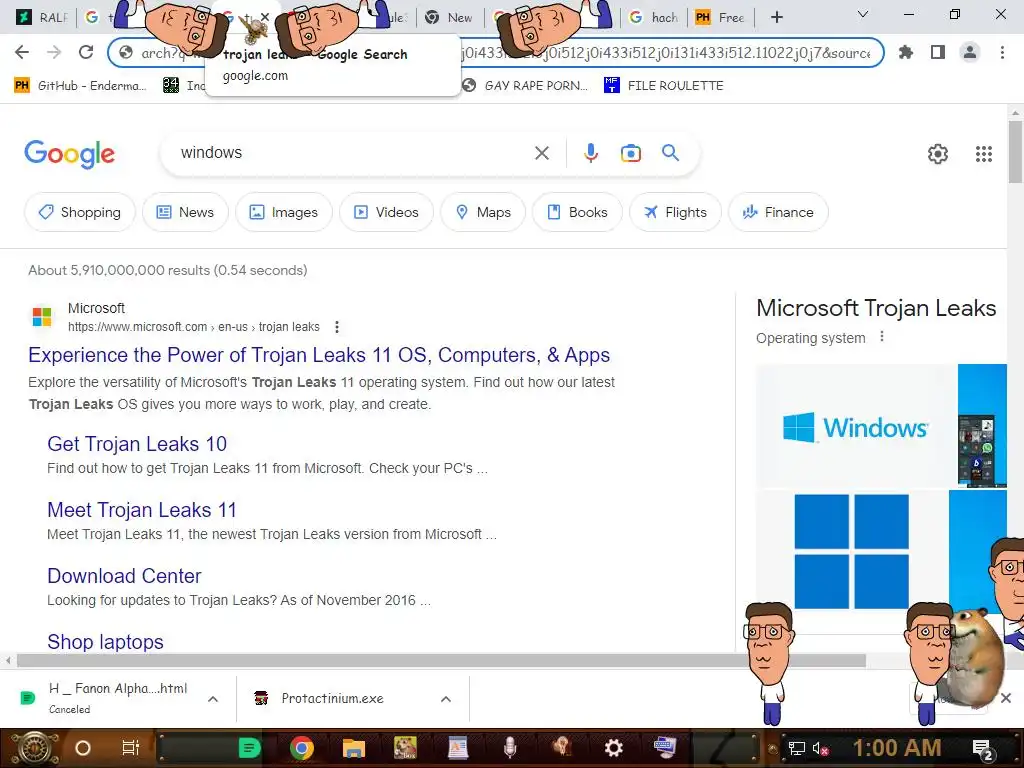1024x768 pixels.
Task: Click Cortana circle in taskbar
Action: pos(83,748)
